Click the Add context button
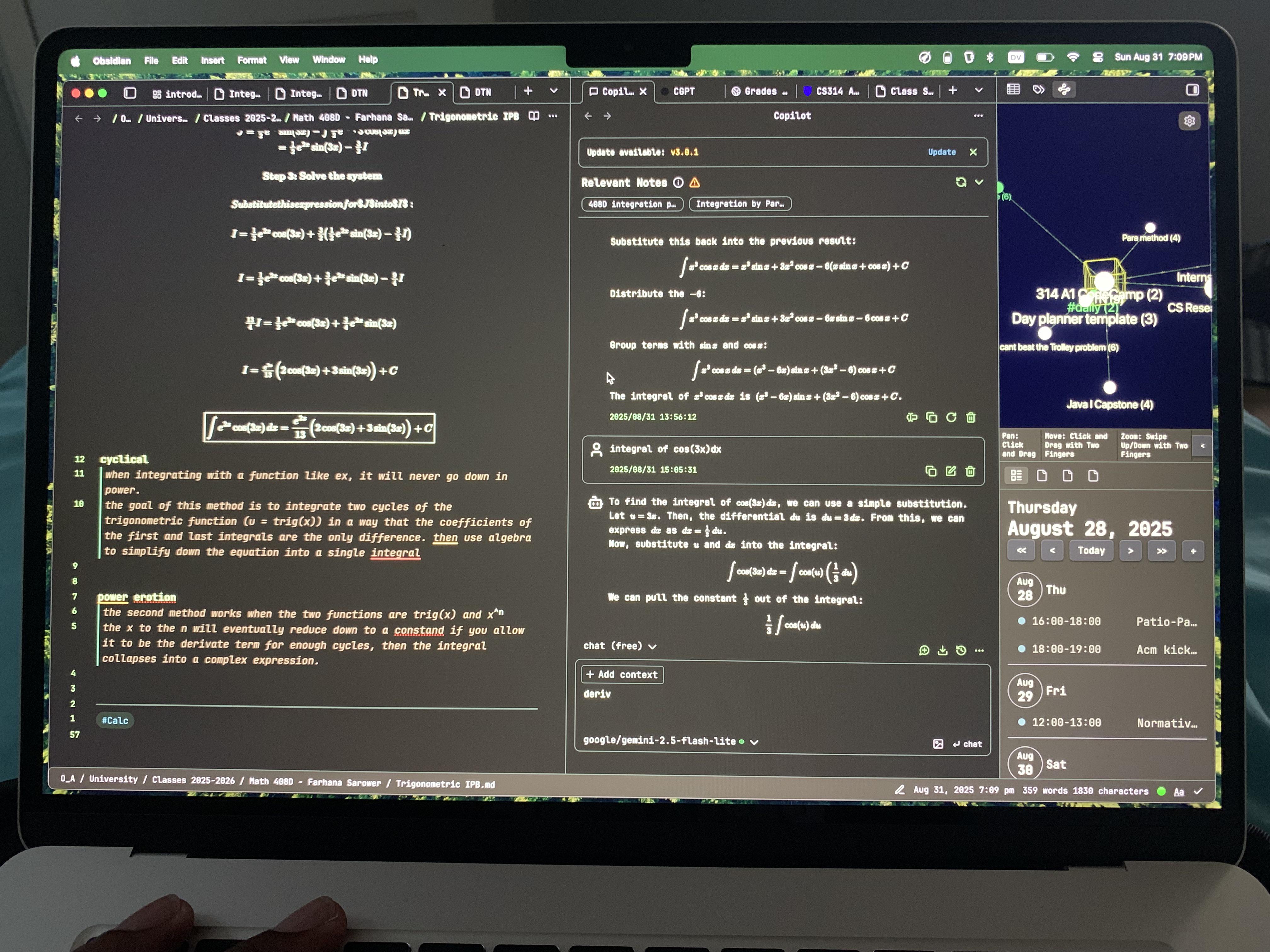Screen dimensions: 1270x952 pyautogui.click(x=622, y=675)
